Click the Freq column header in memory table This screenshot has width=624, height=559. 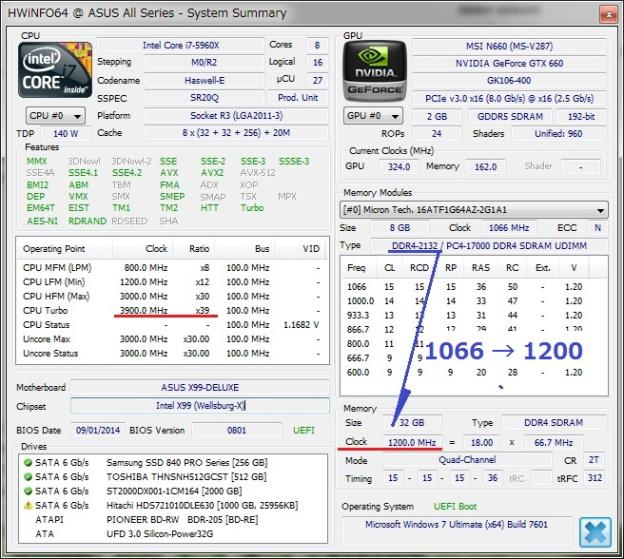point(357,268)
